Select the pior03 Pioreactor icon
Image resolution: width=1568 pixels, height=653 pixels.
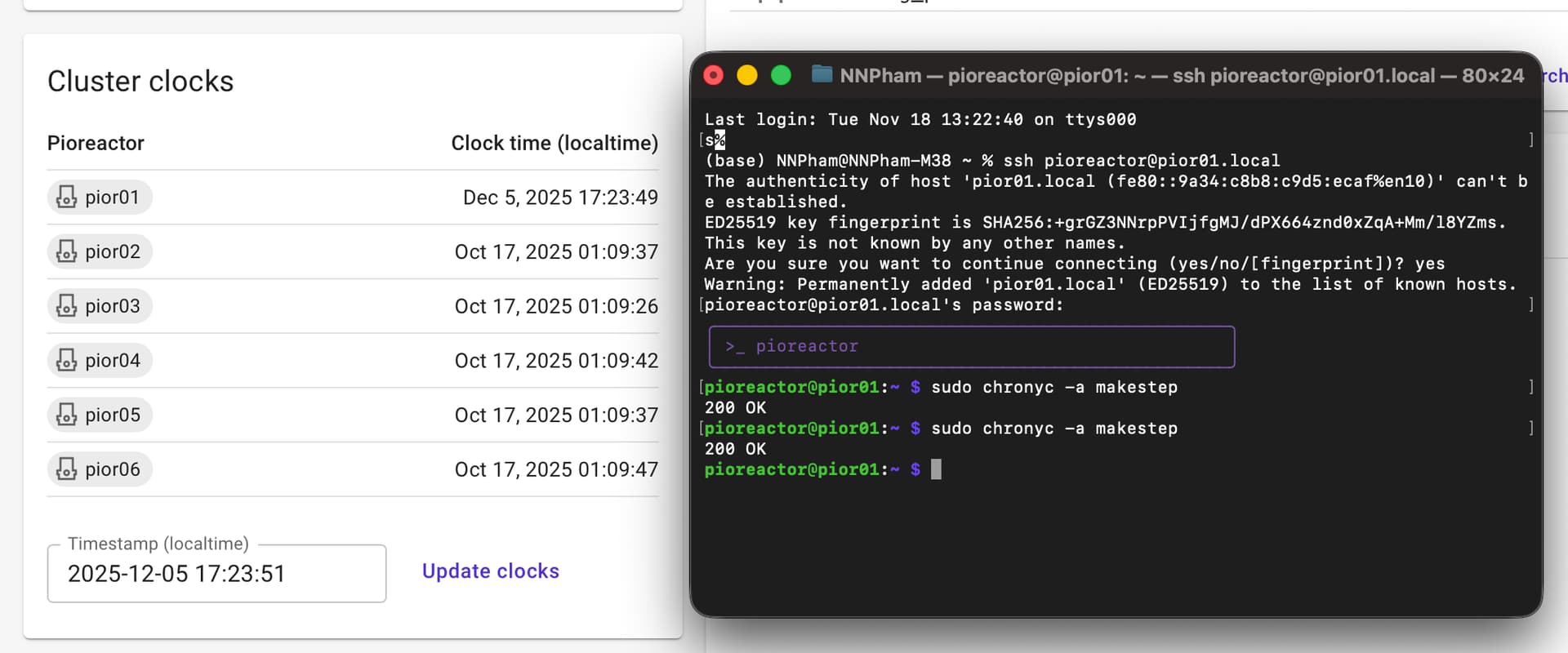click(x=67, y=306)
